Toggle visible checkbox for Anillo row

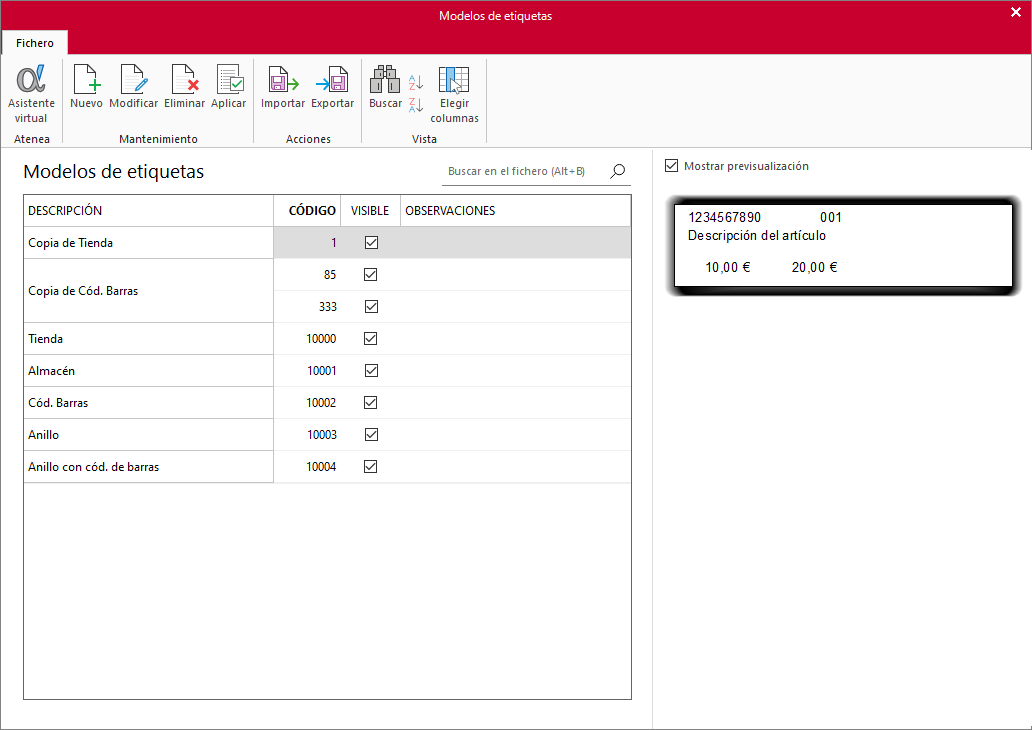tap(371, 434)
